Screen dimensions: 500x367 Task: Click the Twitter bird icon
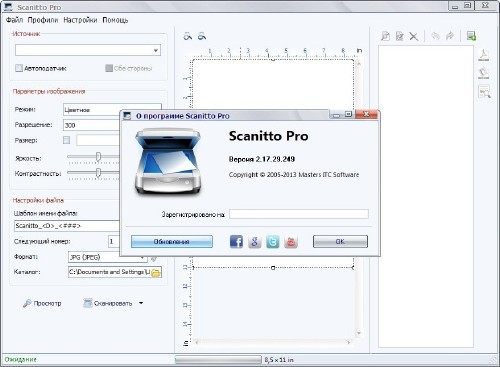click(273, 241)
